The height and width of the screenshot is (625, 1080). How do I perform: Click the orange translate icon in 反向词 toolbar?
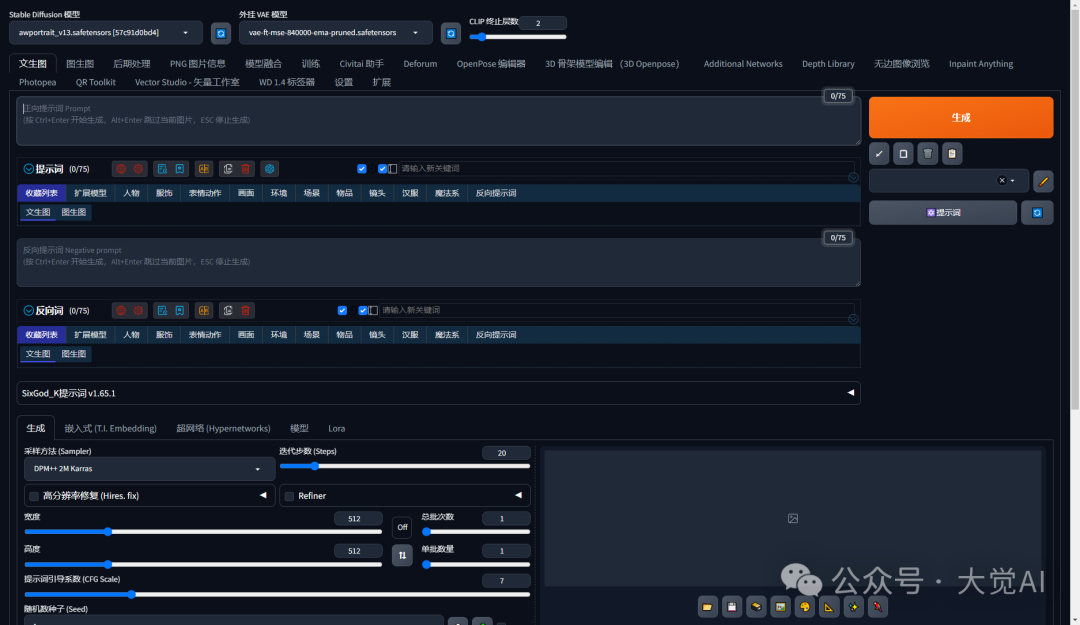[x=204, y=311]
